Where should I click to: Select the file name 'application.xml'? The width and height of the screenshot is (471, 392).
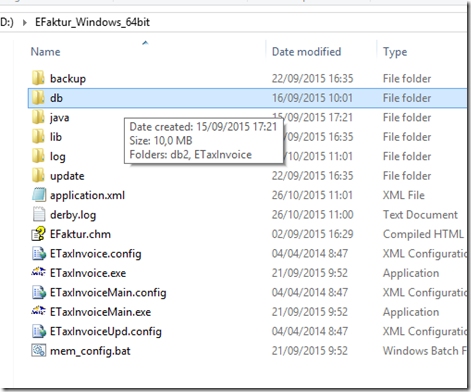(87, 195)
